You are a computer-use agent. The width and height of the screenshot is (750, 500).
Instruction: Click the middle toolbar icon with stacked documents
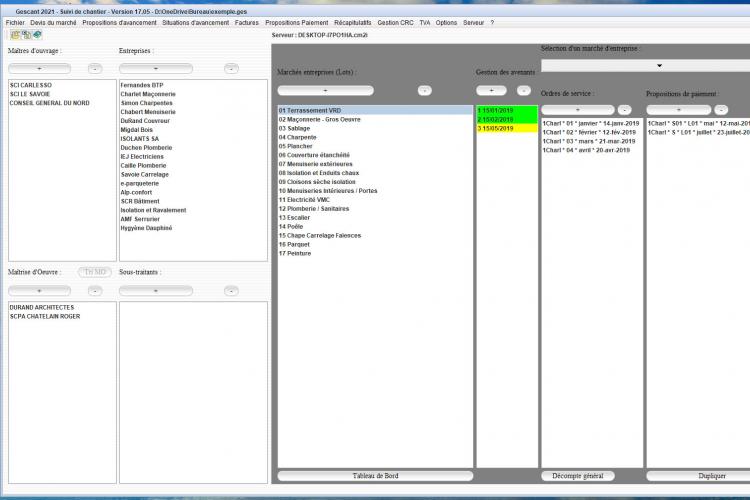coord(26,35)
